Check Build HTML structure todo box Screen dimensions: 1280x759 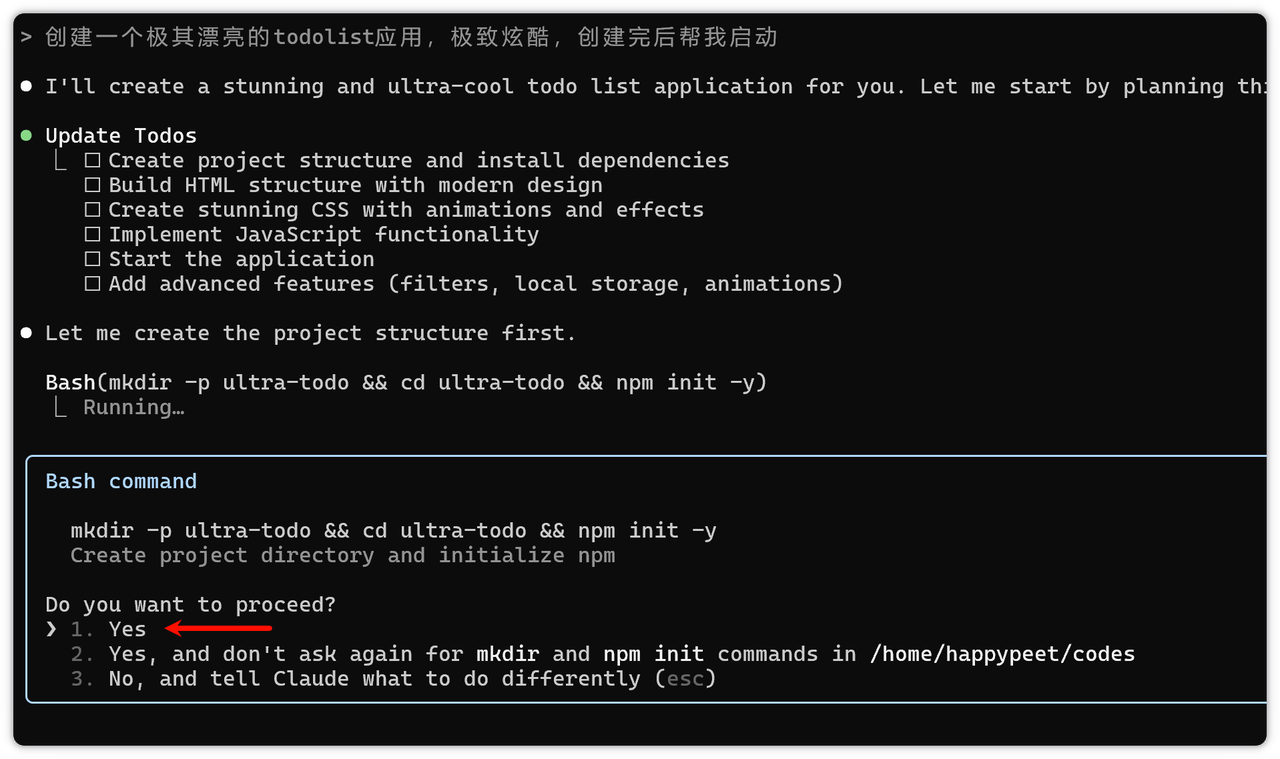pyautogui.click(x=92, y=185)
